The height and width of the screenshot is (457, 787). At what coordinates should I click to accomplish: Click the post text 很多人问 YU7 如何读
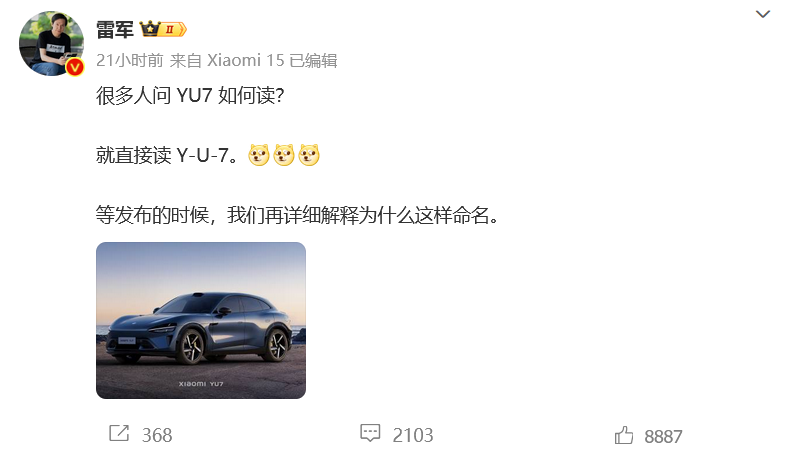coord(190,95)
